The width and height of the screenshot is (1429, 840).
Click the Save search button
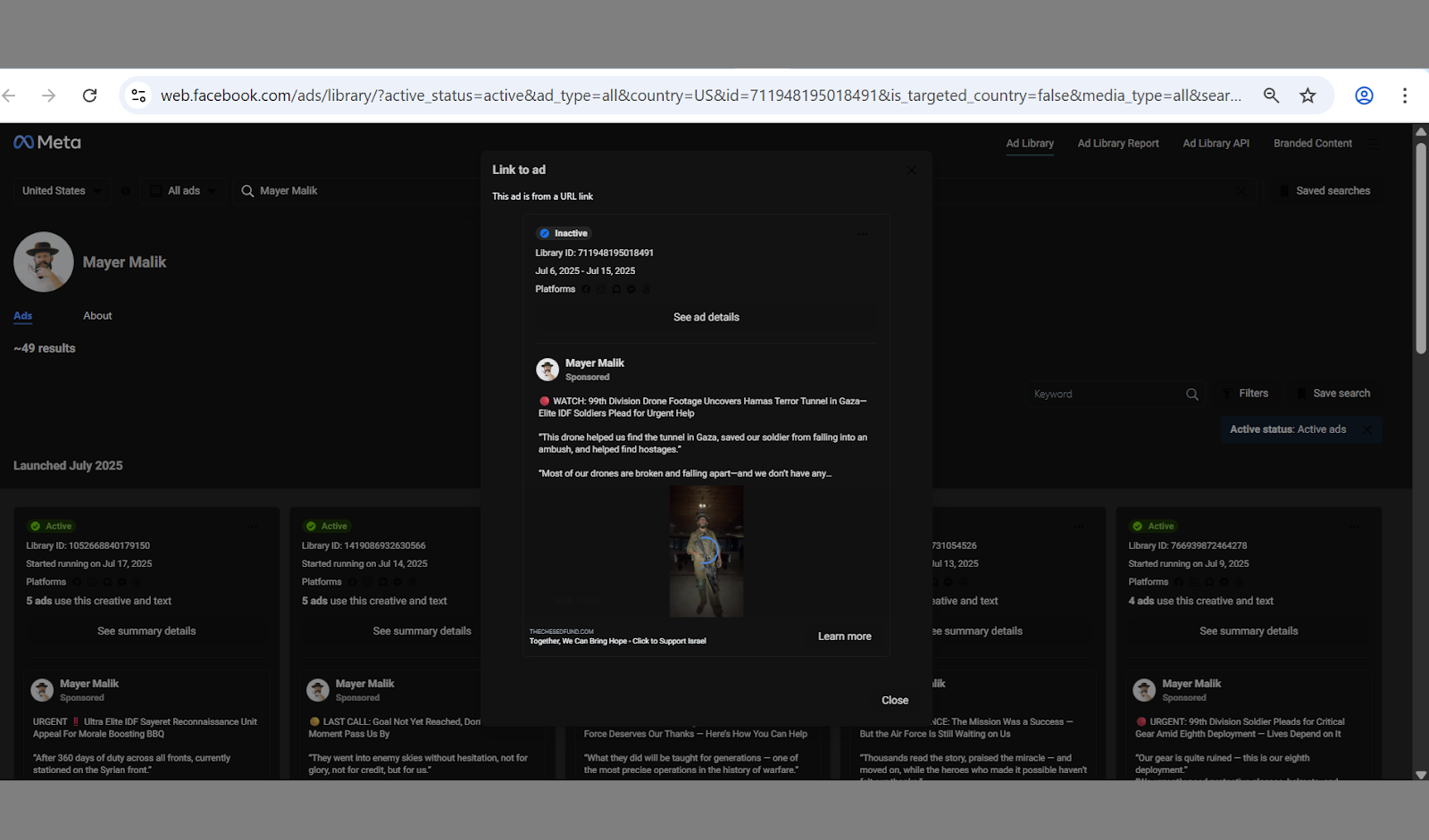coord(1334,394)
